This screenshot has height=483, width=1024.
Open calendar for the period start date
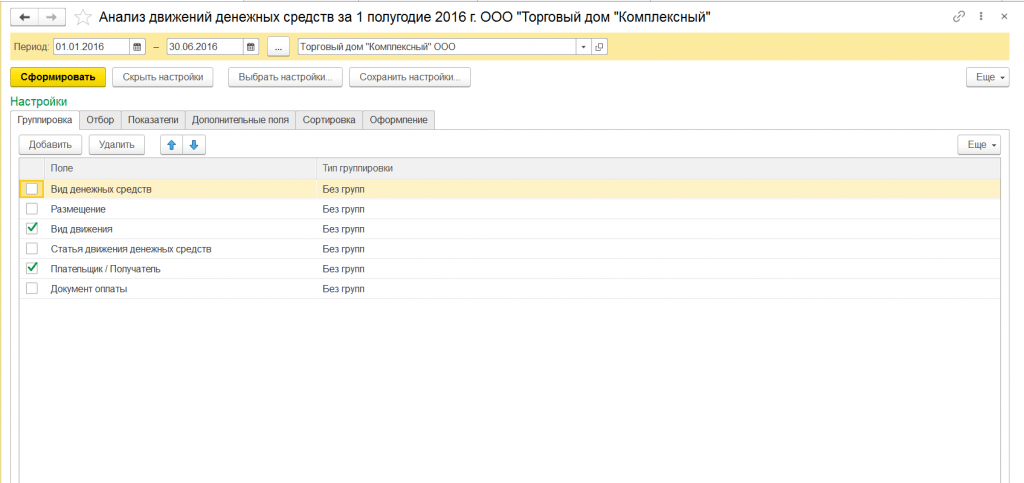coord(138,47)
